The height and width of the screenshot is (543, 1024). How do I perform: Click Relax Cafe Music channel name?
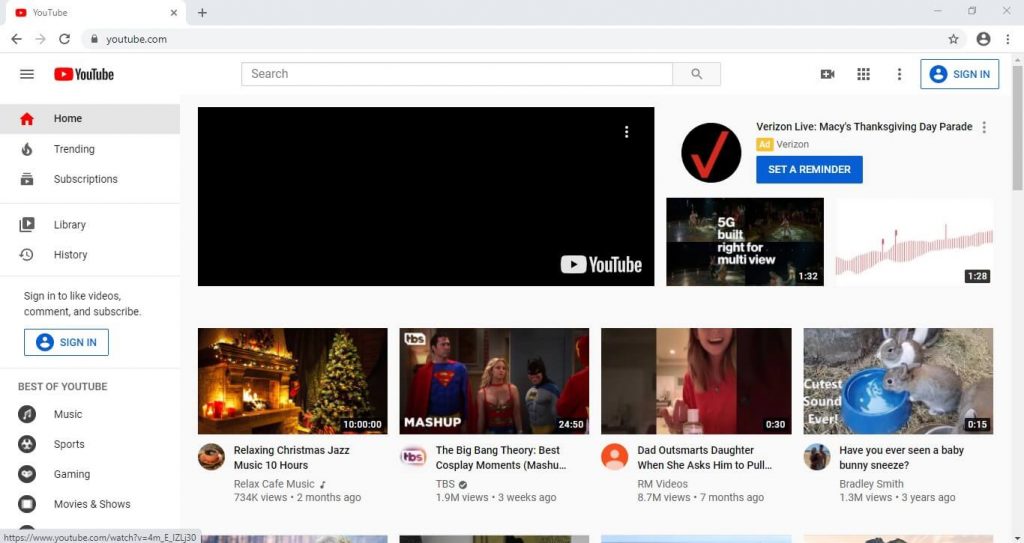[x=274, y=484]
